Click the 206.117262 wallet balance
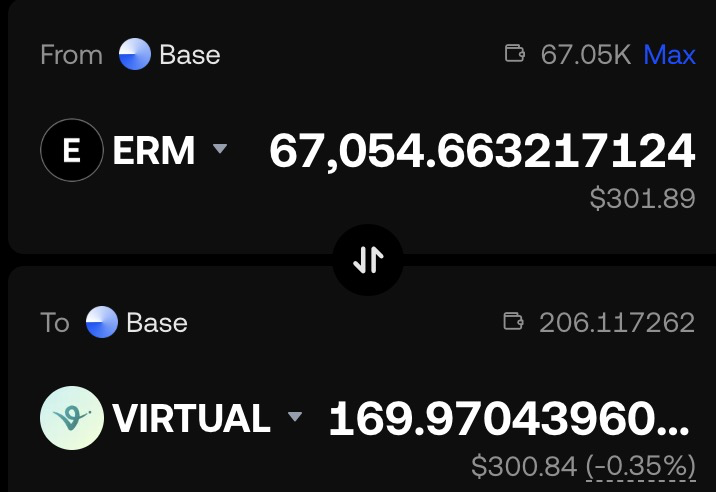The width and height of the screenshot is (716, 492). point(617,323)
